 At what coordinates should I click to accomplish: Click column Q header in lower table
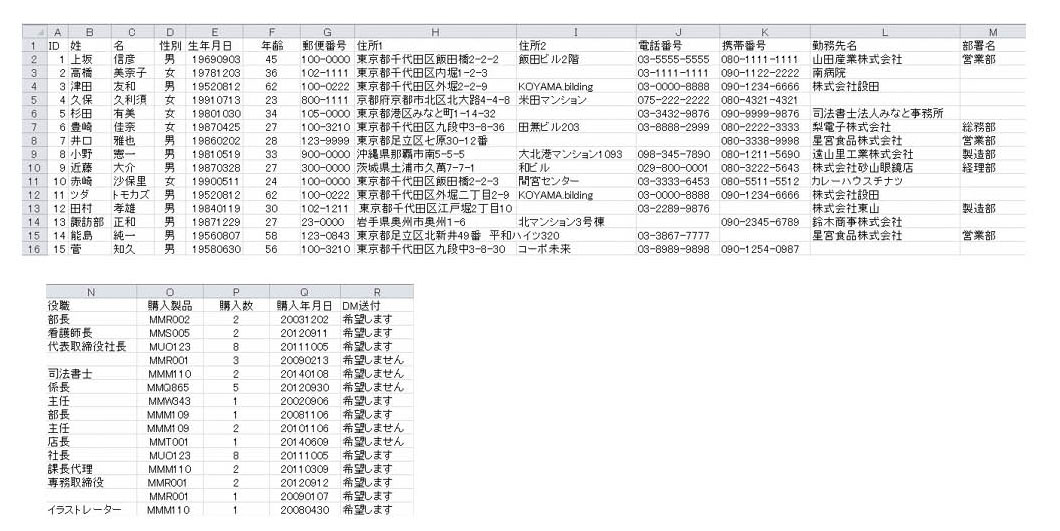(304, 291)
